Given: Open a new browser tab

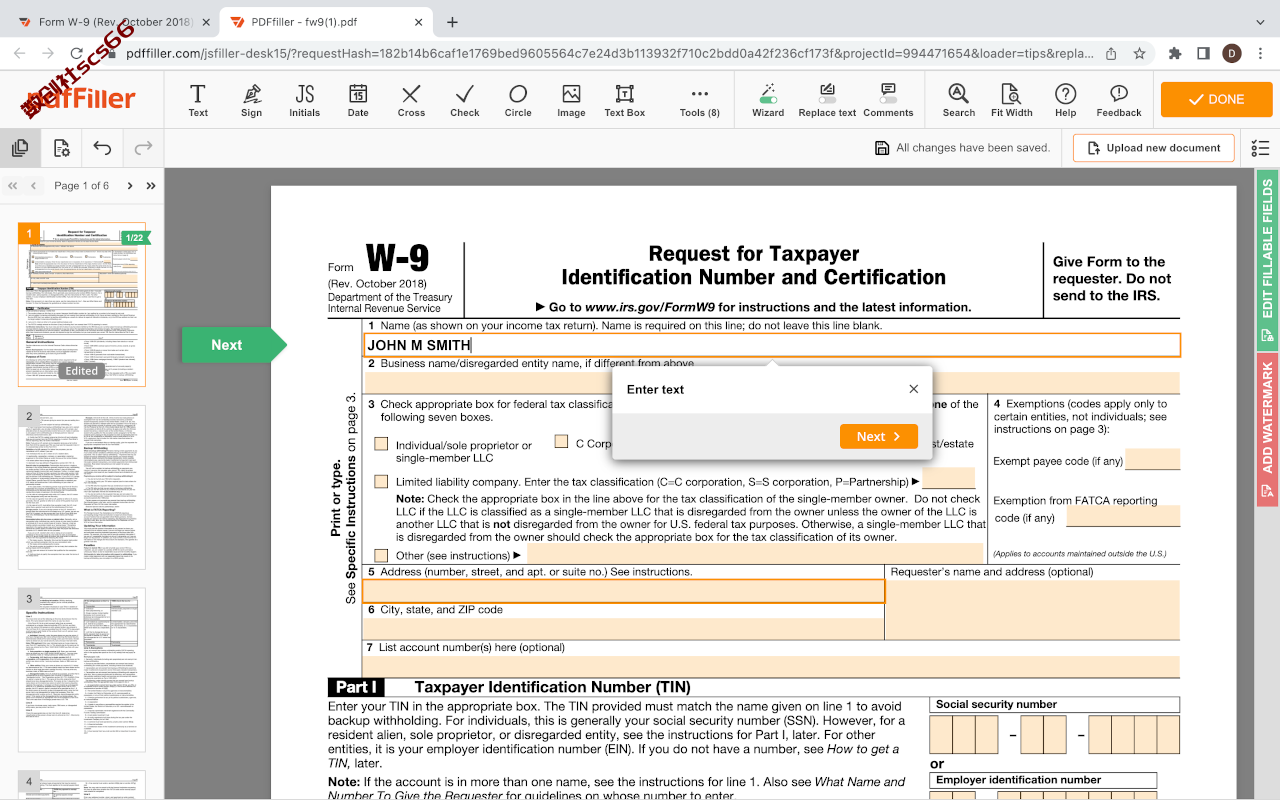Looking at the screenshot, I should [x=452, y=22].
